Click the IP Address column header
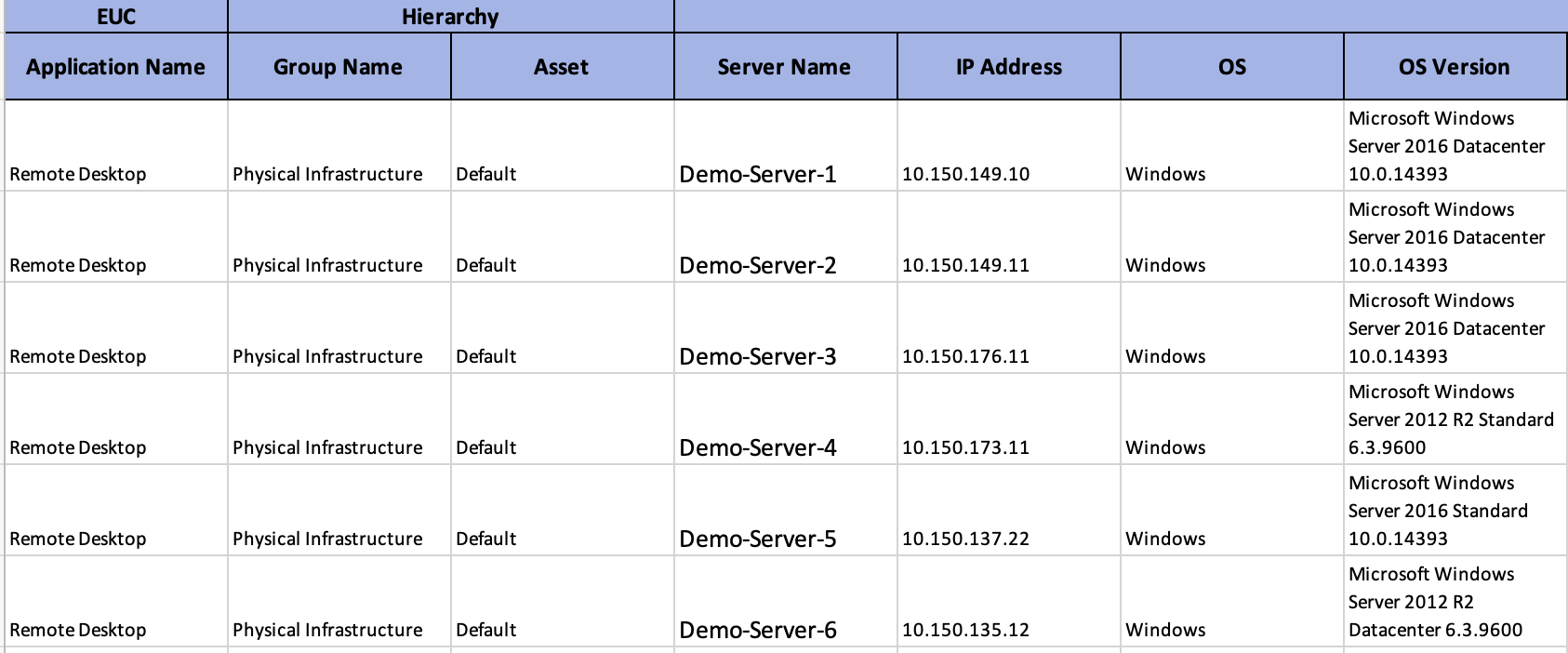The height and width of the screenshot is (653, 1568). [1008, 67]
